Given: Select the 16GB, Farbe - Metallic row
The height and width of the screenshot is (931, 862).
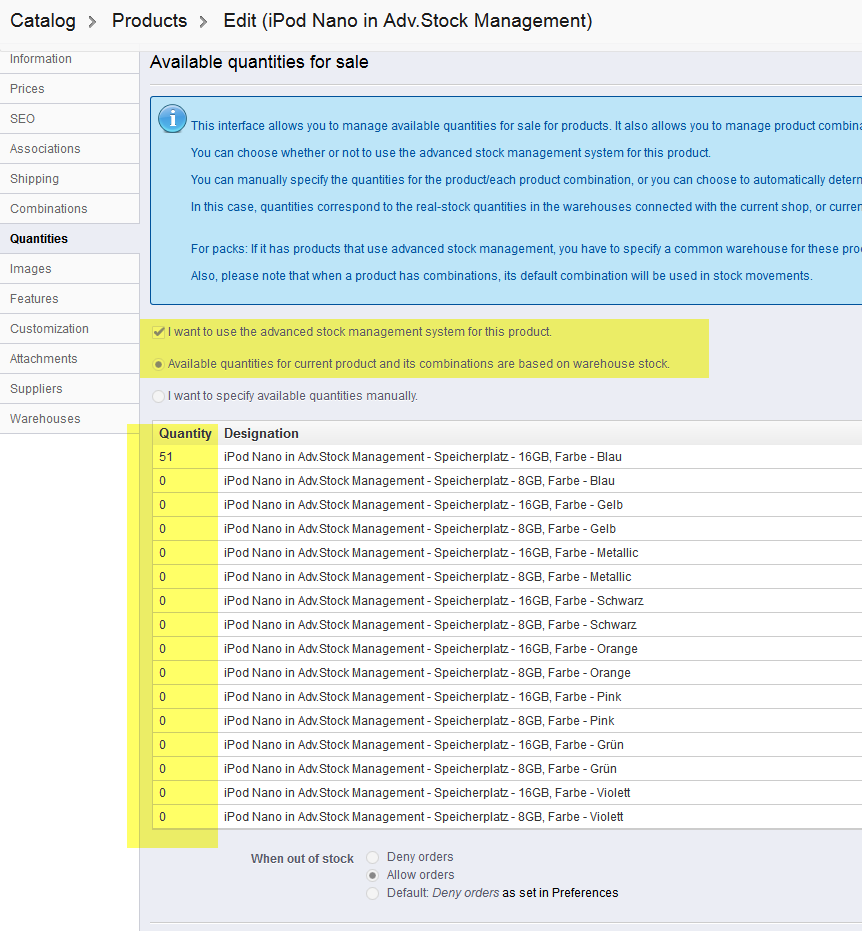Looking at the screenshot, I should coord(507,553).
